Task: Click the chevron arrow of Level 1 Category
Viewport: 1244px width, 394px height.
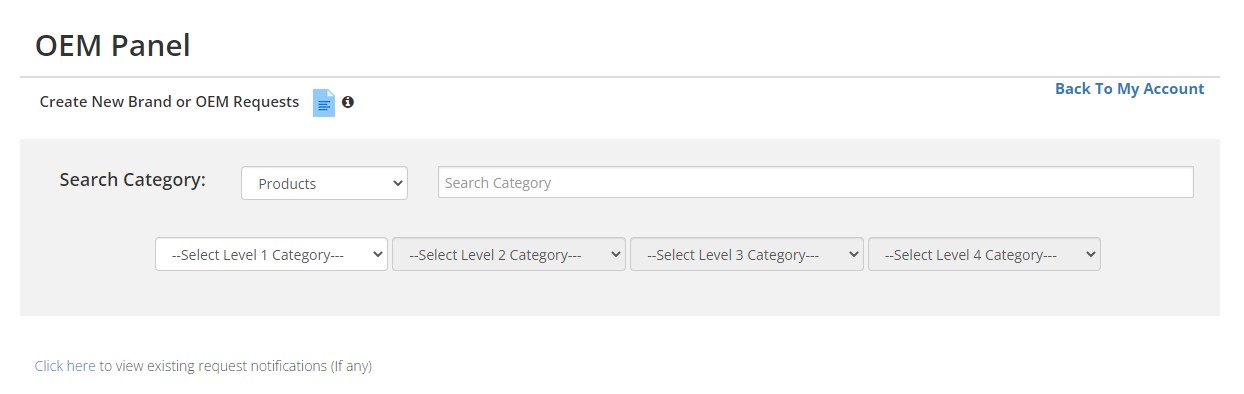Action: pyautogui.click(x=377, y=254)
